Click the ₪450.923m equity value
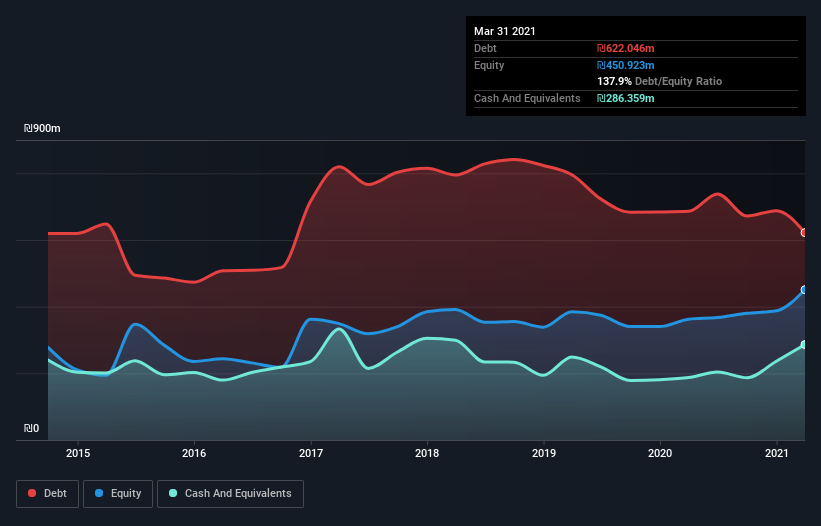The width and height of the screenshot is (821, 526). tap(626, 65)
